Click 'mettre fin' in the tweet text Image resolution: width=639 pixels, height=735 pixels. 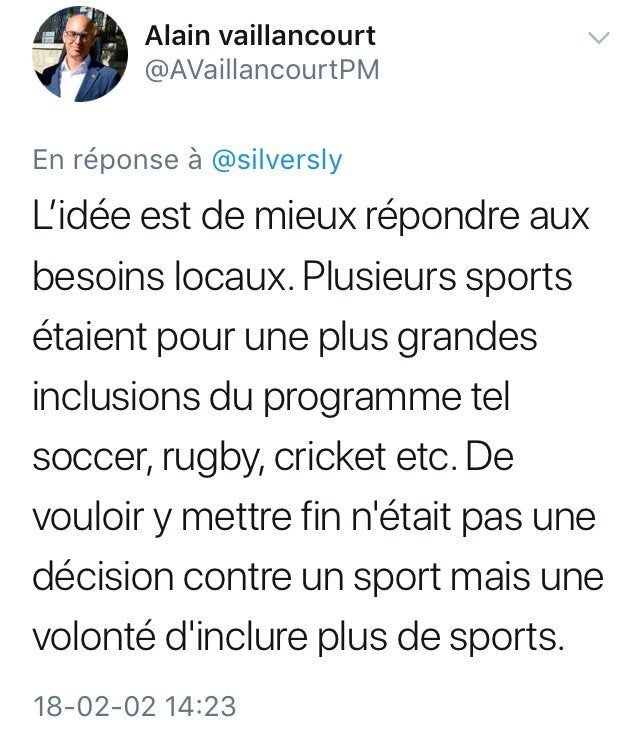(261, 516)
